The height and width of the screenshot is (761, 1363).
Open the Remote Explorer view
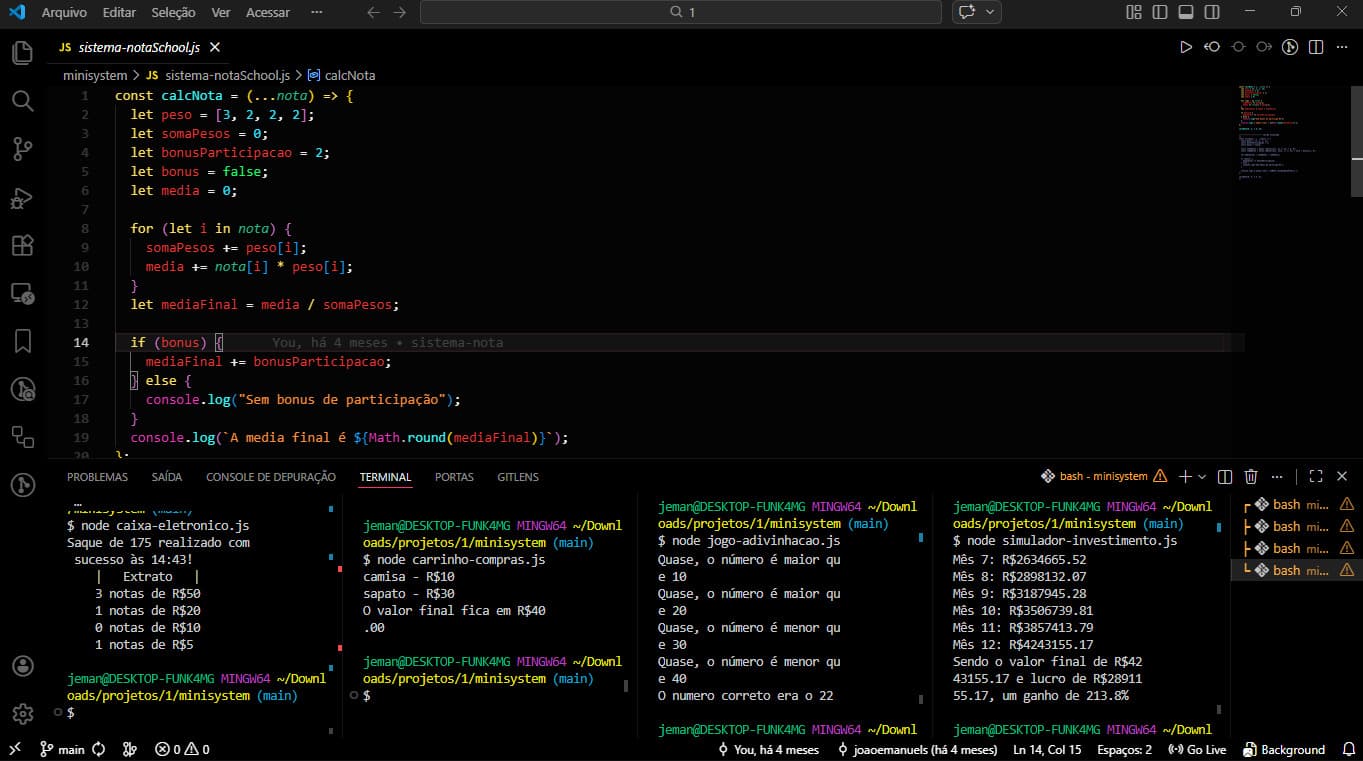click(22, 293)
